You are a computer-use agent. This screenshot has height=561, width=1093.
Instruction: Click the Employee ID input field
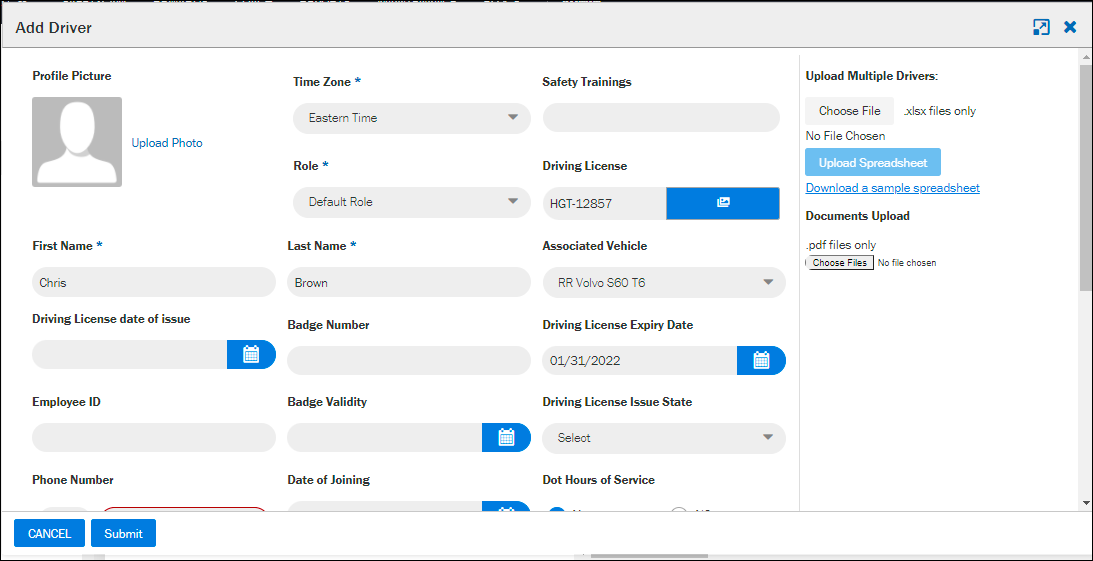pos(154,438)
